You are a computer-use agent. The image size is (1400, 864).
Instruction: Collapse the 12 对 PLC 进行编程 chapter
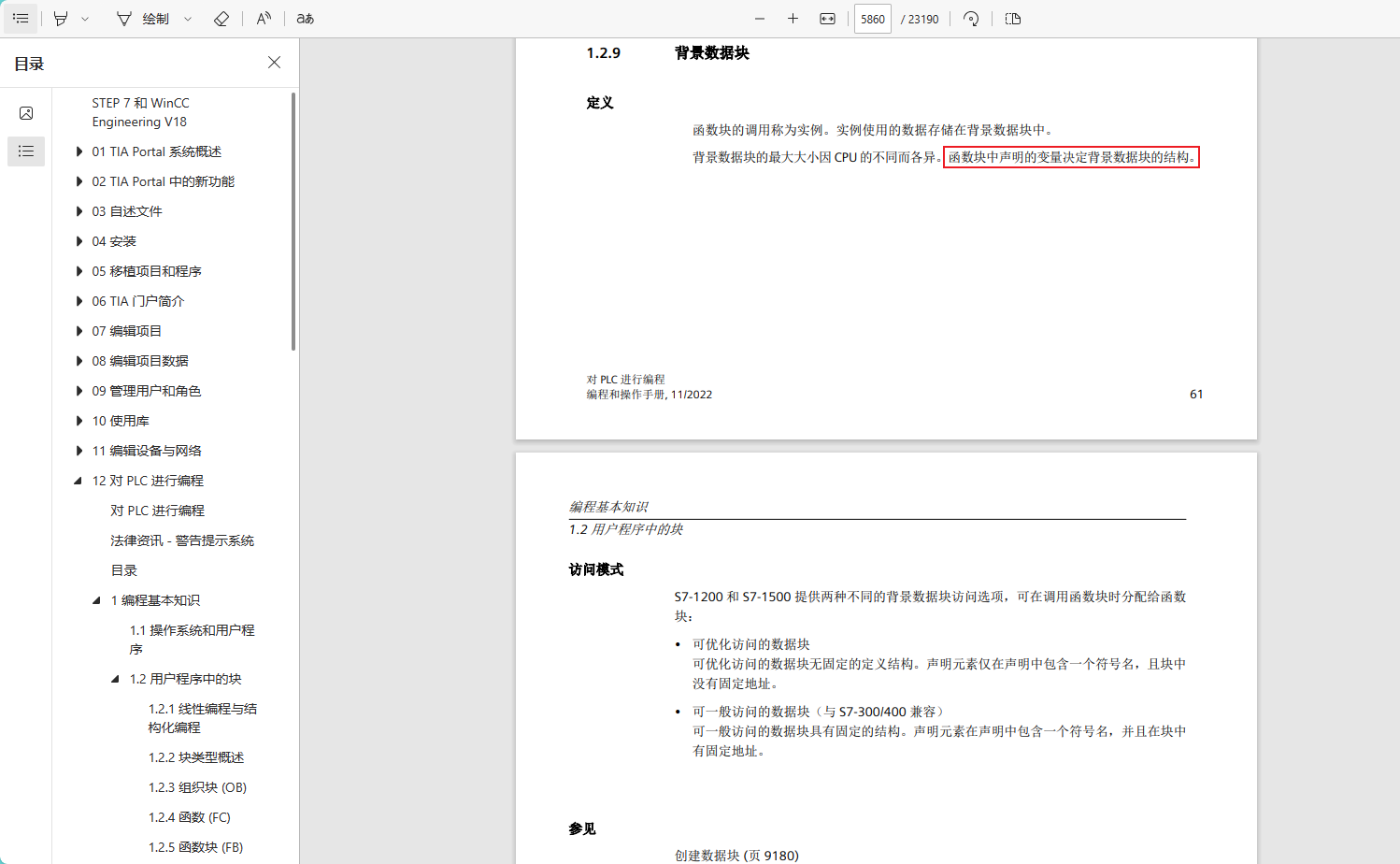[x=79, y=481]
